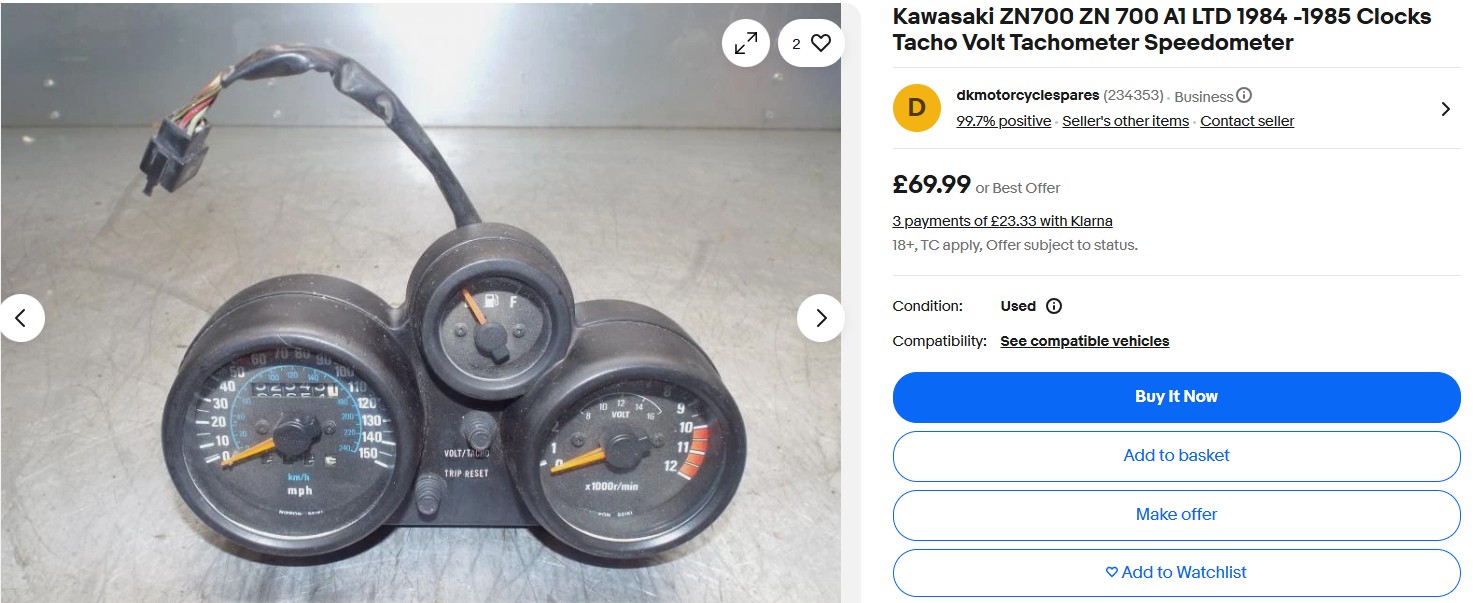Viewport: 1477px width, 603px height.
Task: Click the Make offer button
Action: tap(1176, 515)
